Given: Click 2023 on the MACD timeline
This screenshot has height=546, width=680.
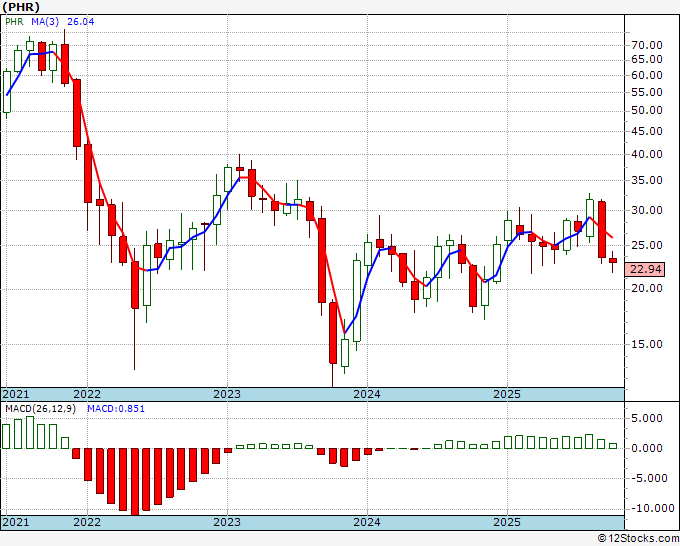Looking at the screenshot, I should click(227, 522).
